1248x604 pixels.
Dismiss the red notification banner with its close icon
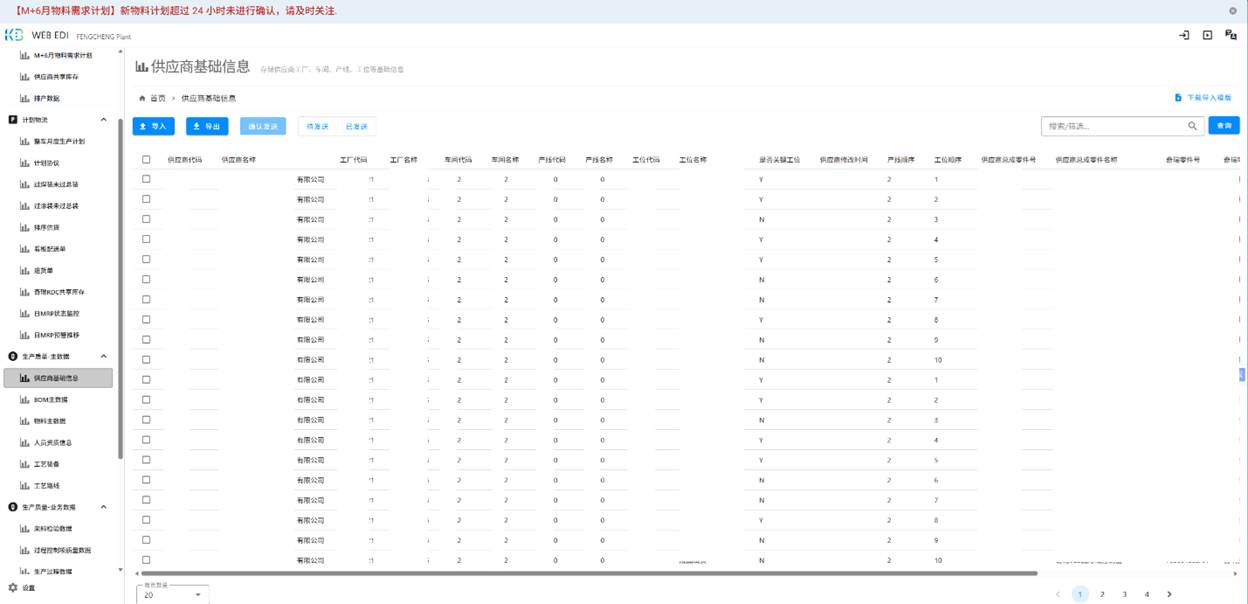click(x=1232, y=10)
